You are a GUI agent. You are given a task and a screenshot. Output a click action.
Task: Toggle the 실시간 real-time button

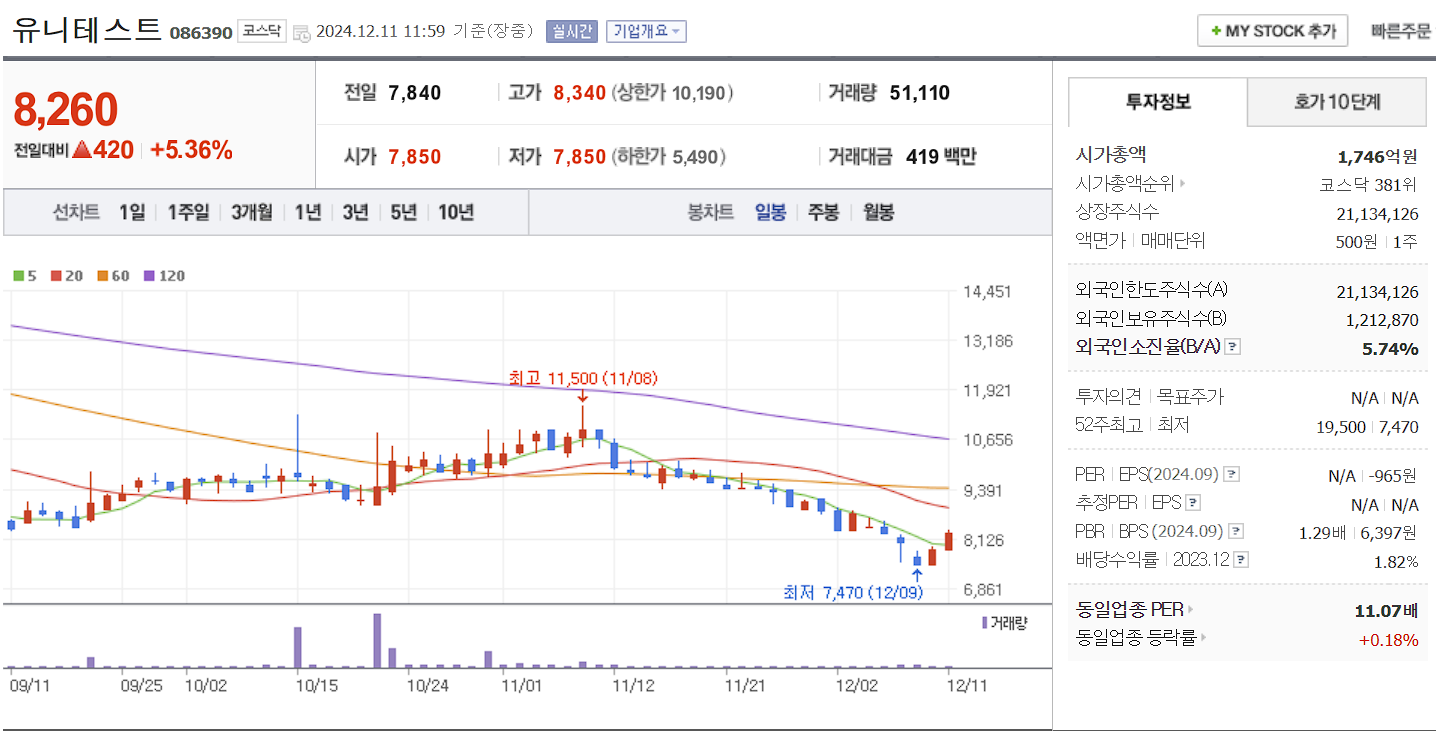(x=571, y=31)
